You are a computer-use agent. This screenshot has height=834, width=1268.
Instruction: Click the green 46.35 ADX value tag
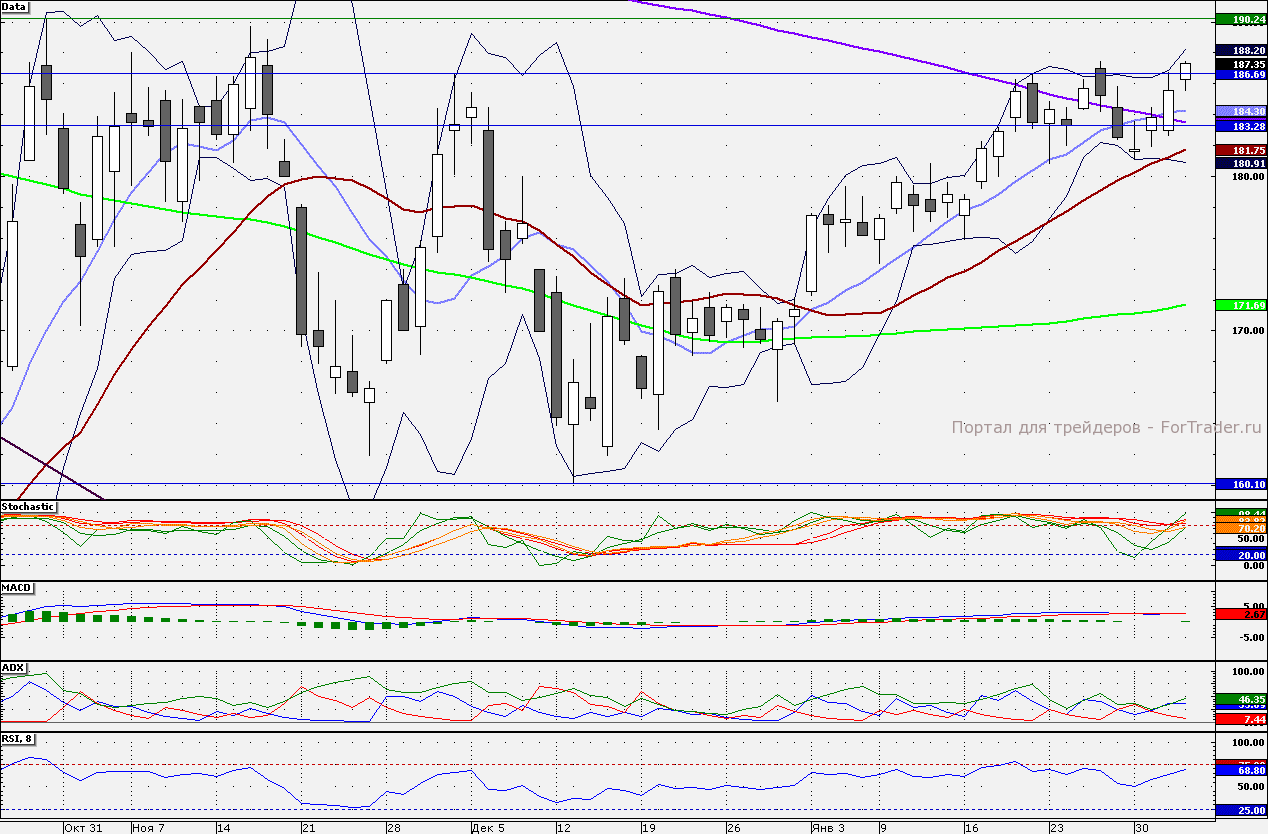pyautogui.click(x=1240, y=699)
